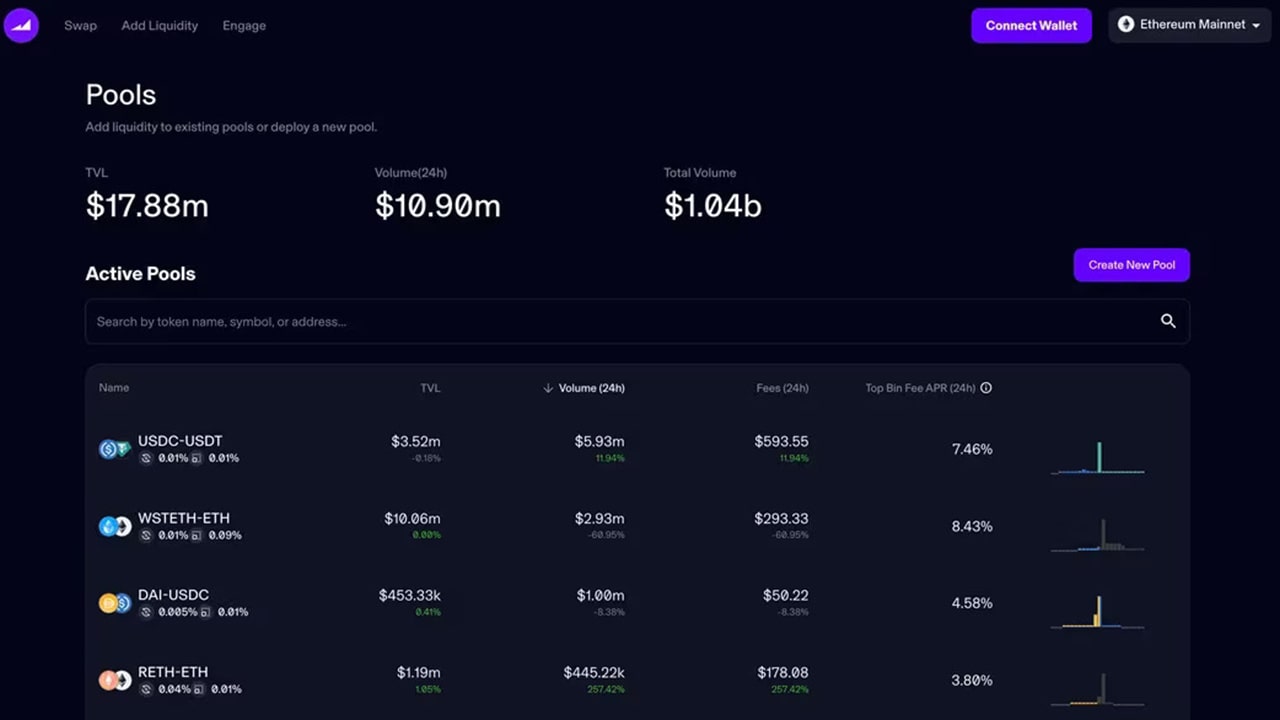Click the RETH-ETH token pair icon
Screen dimensions: 1280x720
115,680
